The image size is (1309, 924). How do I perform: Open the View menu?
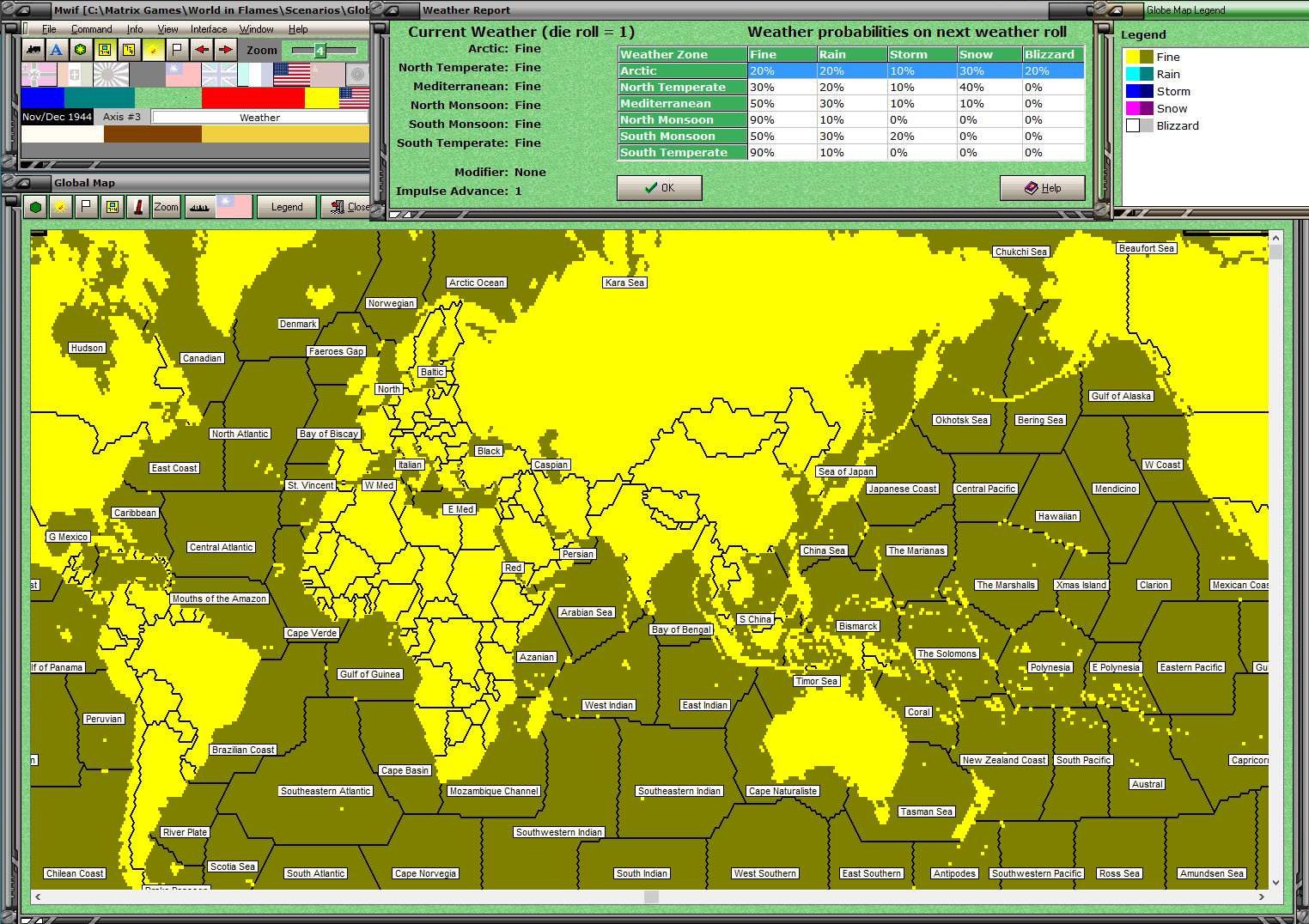(167, 29)
